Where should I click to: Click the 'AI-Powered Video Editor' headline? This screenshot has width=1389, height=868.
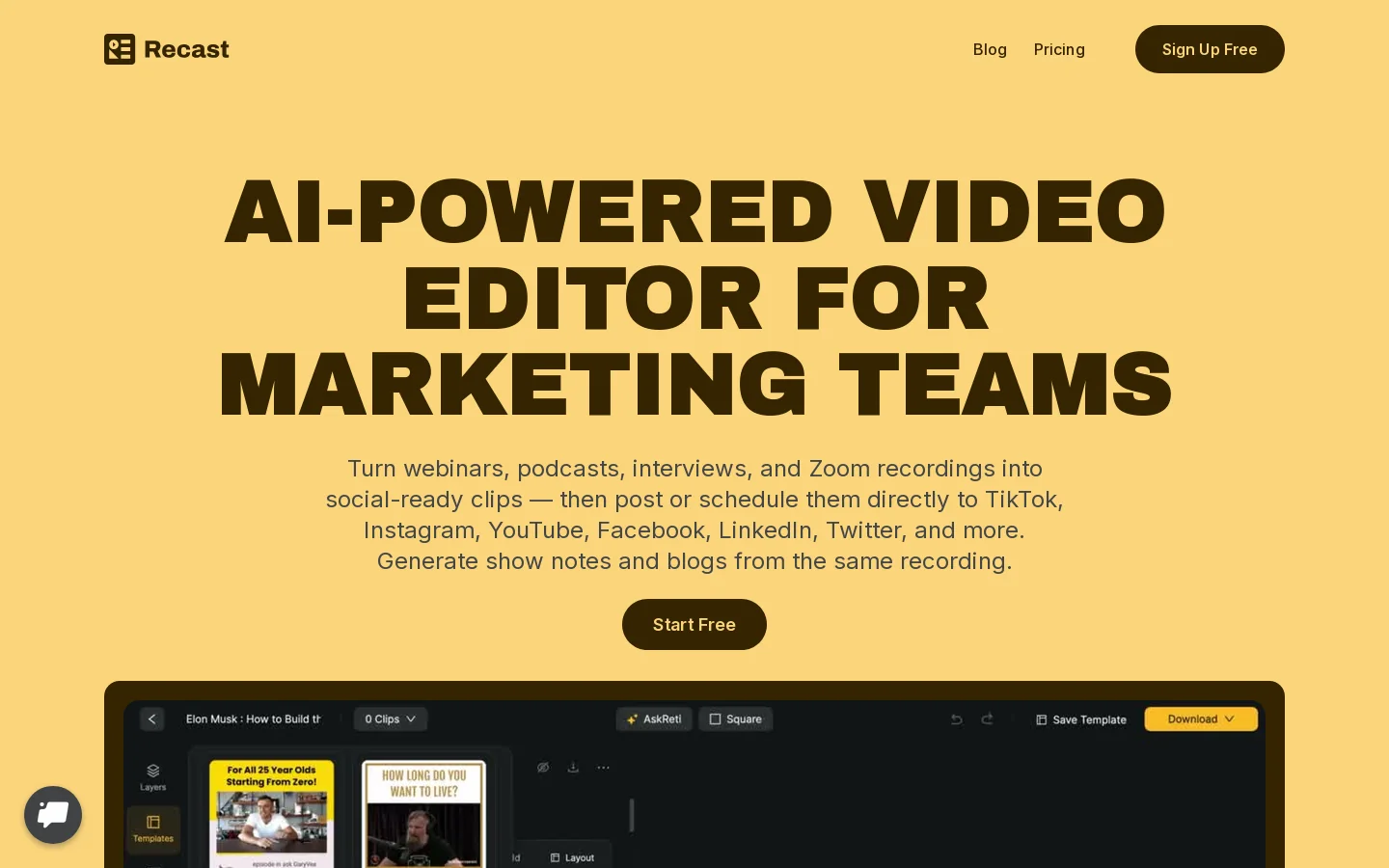pyautogui.click(x=694, y=297)
